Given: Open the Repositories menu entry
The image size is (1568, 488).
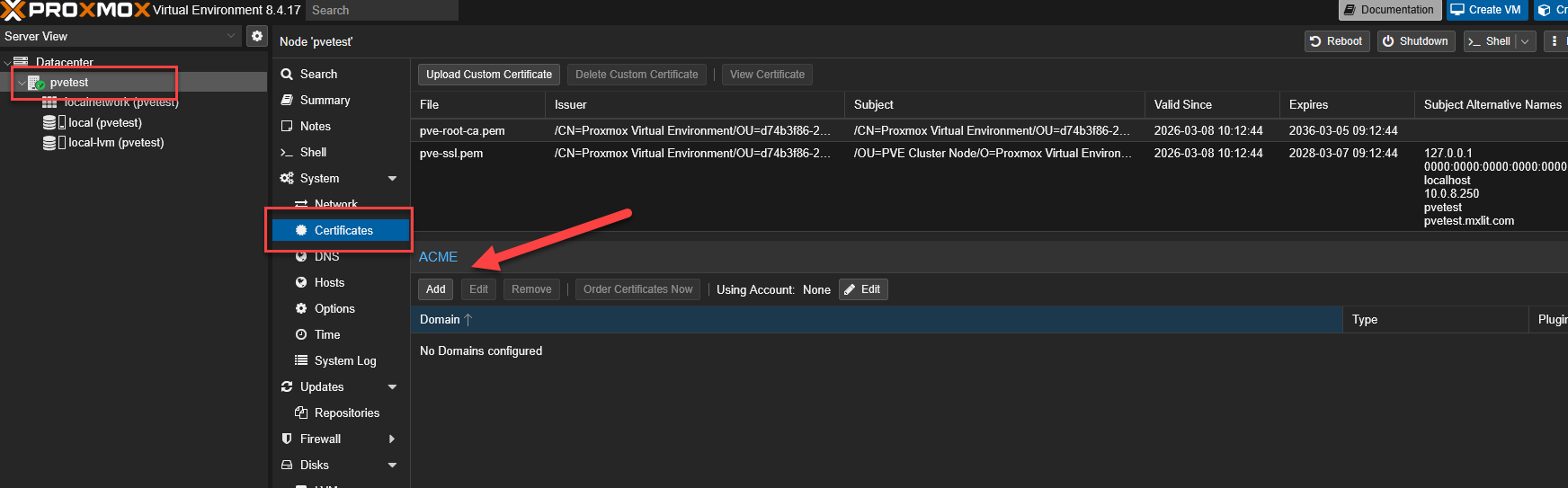Looking at the screenshot, I should [x=346, y=413].
